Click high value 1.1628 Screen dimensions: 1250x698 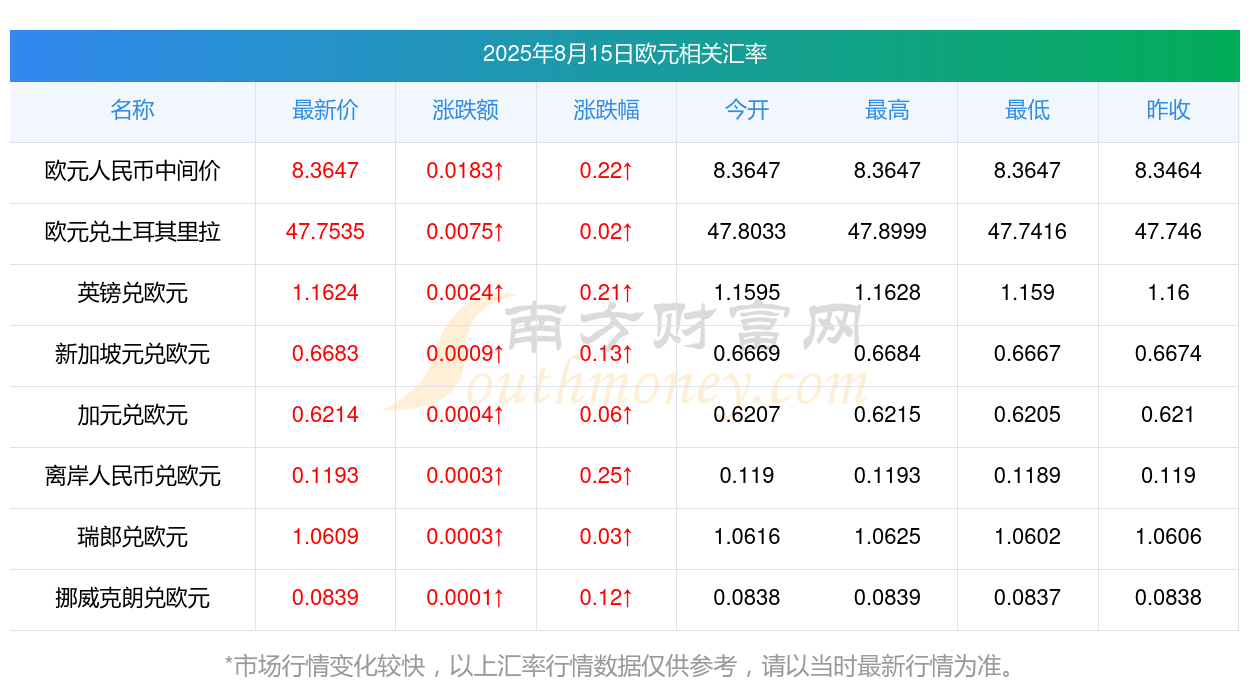pos(887,293)
